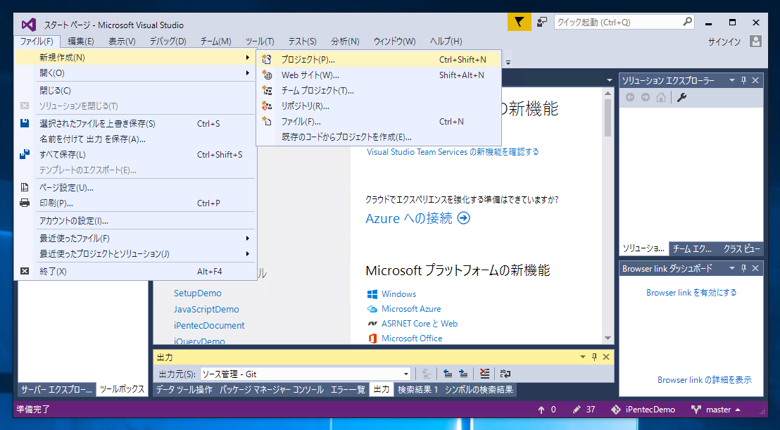Click Solution Explorer home icon

coord(661,98)
